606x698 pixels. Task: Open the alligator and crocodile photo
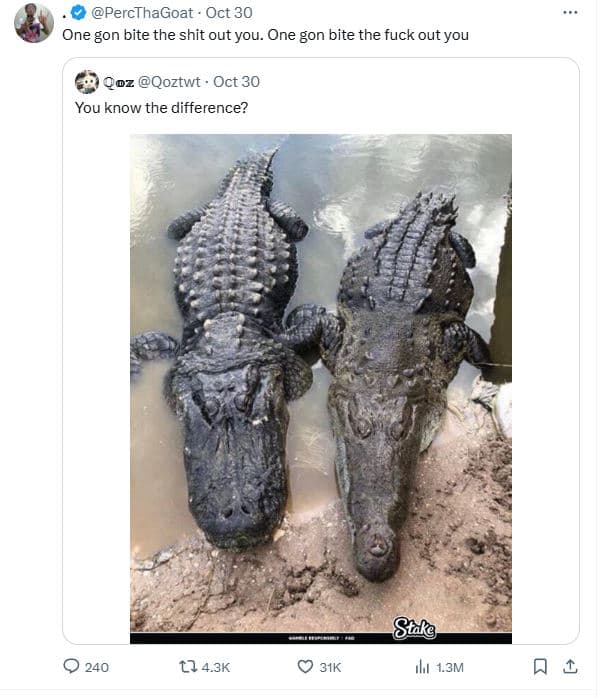pos(320,380)
